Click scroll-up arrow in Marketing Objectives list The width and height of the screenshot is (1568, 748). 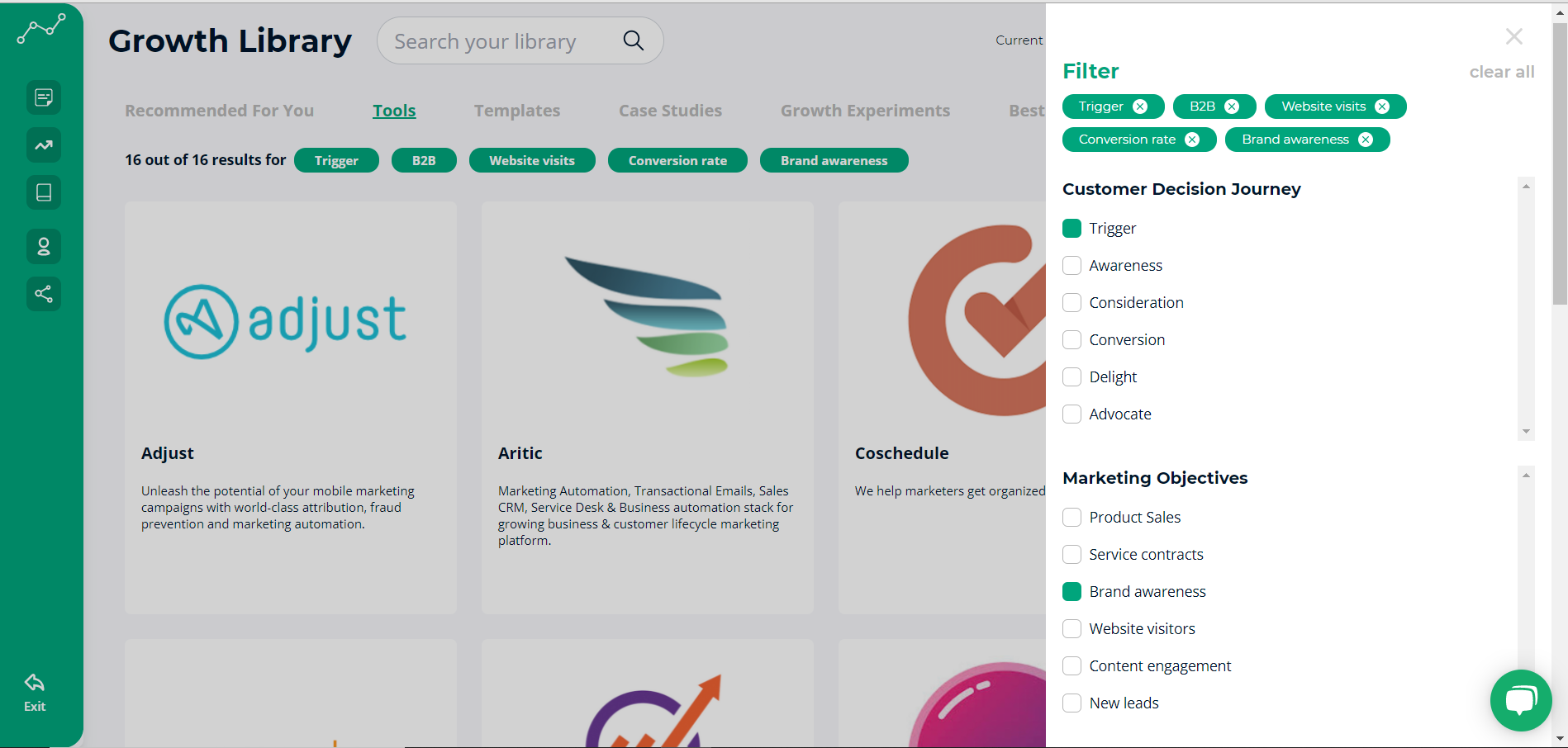pyautogui.click(x=1526, y=475)
